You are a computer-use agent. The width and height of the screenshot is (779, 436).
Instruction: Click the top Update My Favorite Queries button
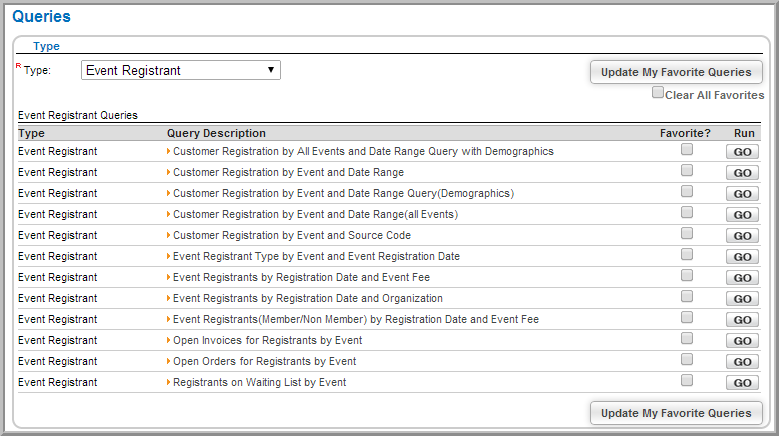pos(676,72)
